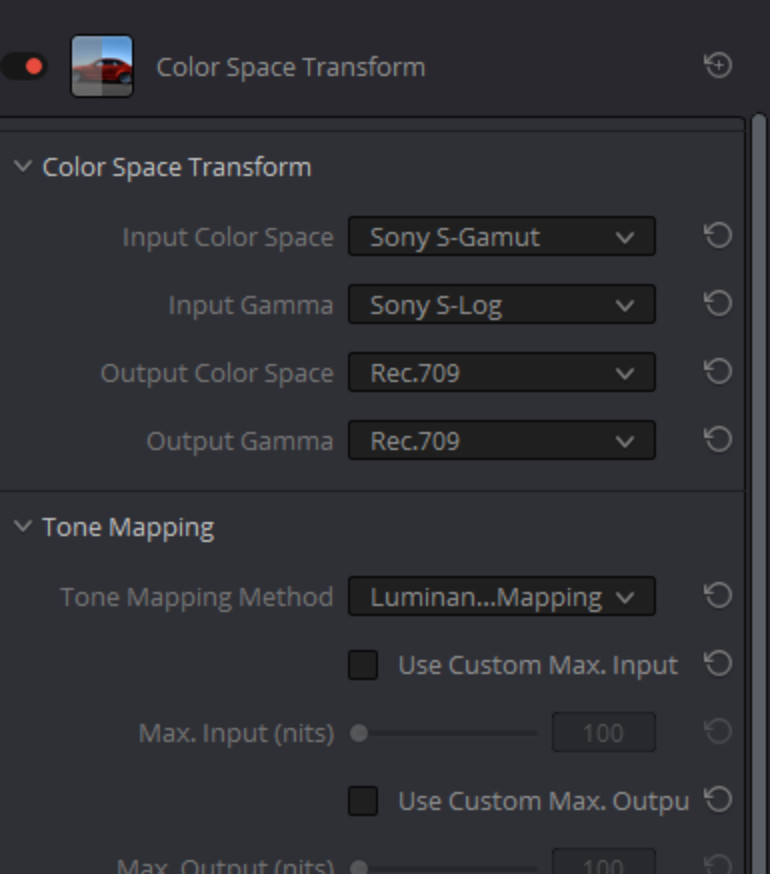Open Tone Mapping Method dropdown
This screenshot has height=874, width=770.
(x=502, y=596)
